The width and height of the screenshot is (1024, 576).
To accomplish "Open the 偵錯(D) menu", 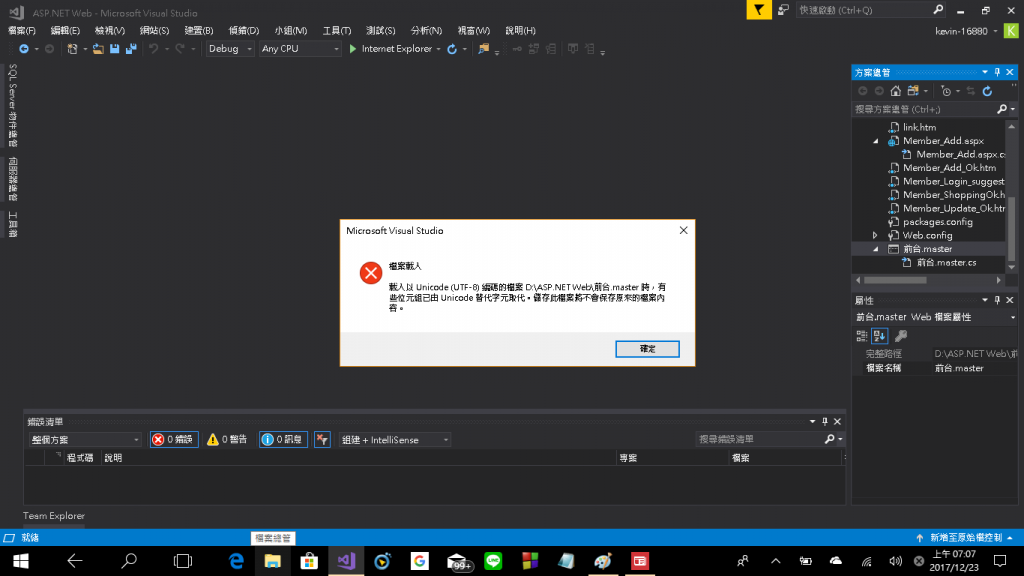I will [244, 31].
